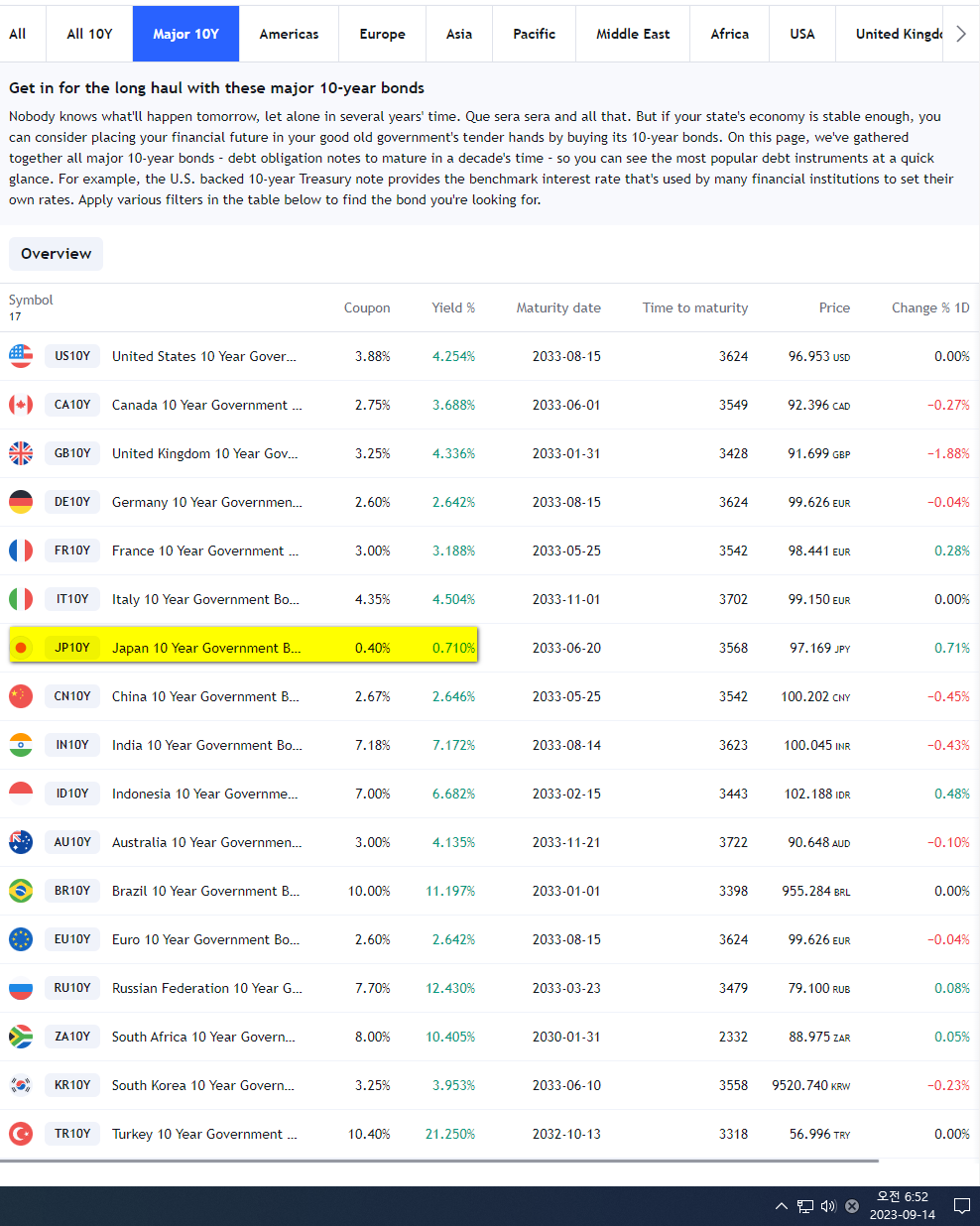Sort by the Price column header
980x1226 pixels.
834,307
